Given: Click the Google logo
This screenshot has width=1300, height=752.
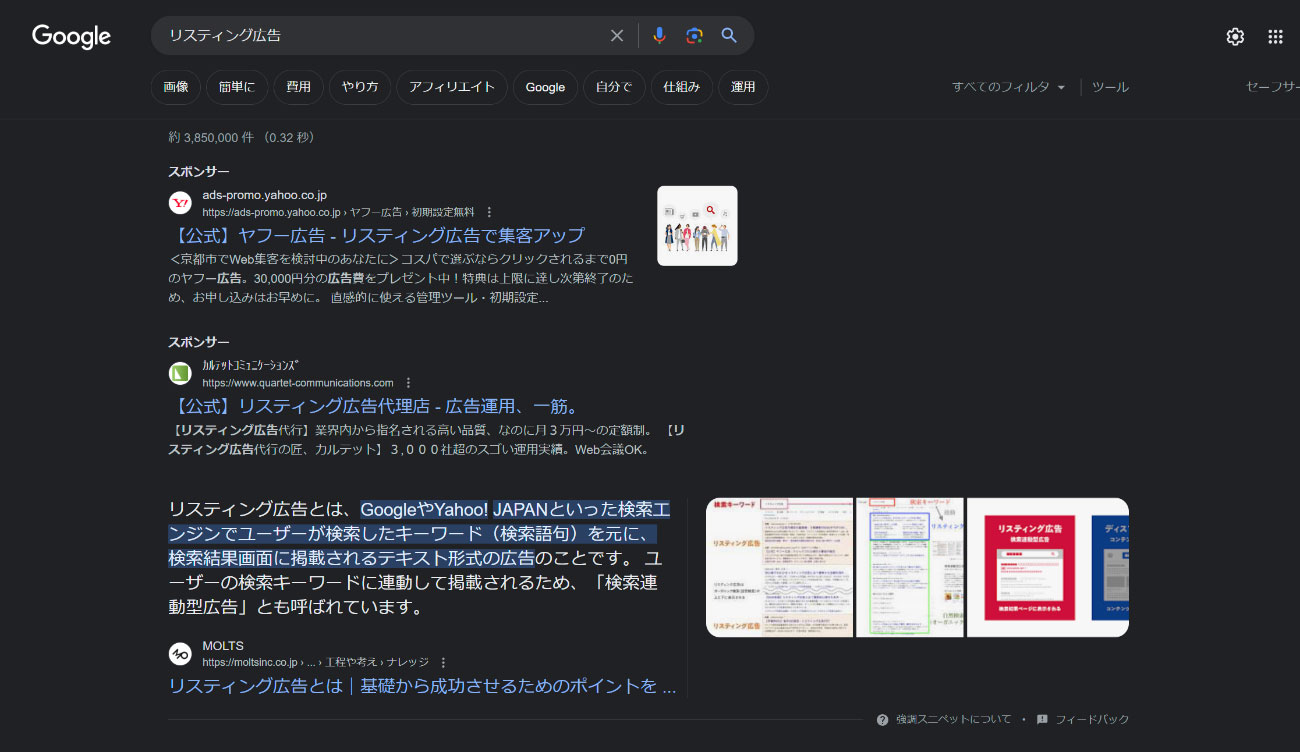Looking at the screenshot, I should point(71,36).
